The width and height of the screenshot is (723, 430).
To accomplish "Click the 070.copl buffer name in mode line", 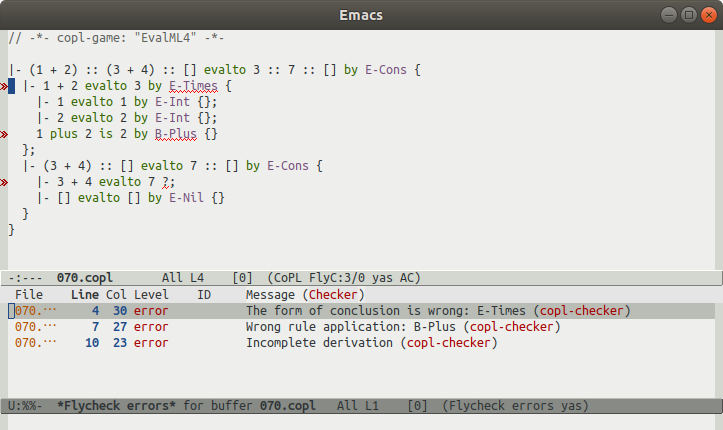I will [x=85, y=276].
